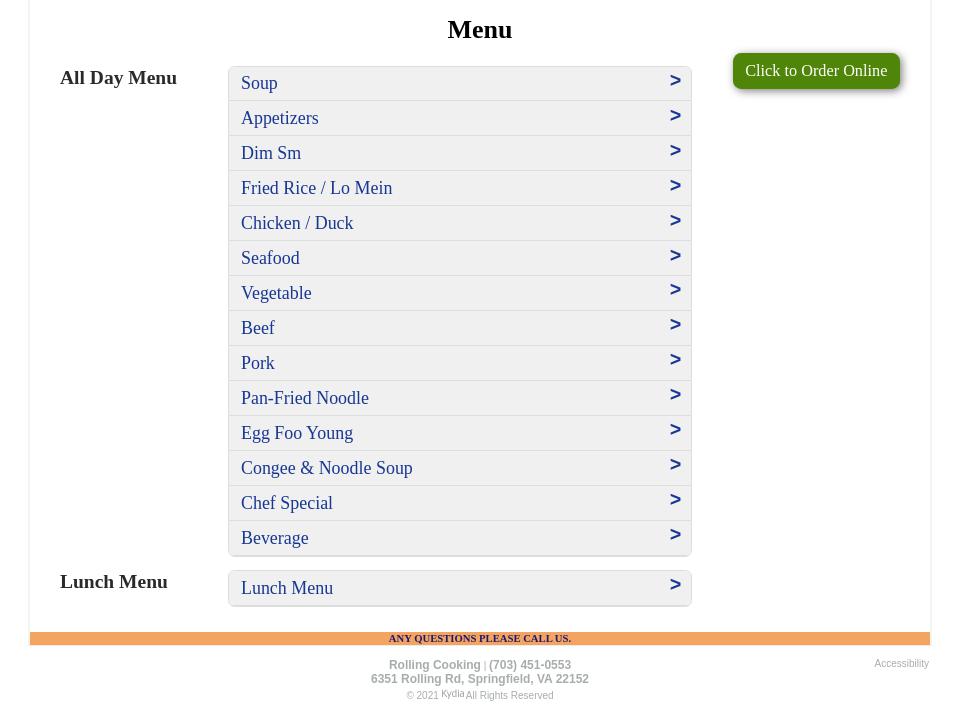Expand the Seafood section arrow
This screenshot has height=723, width=960.
tap(675, 256)
